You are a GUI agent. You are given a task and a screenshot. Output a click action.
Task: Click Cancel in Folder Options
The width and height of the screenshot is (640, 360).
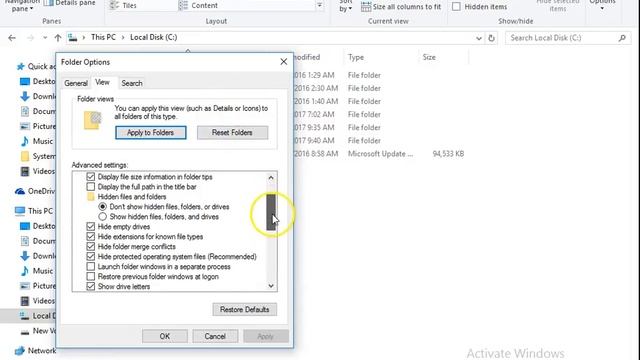click(x=215, y=336)
